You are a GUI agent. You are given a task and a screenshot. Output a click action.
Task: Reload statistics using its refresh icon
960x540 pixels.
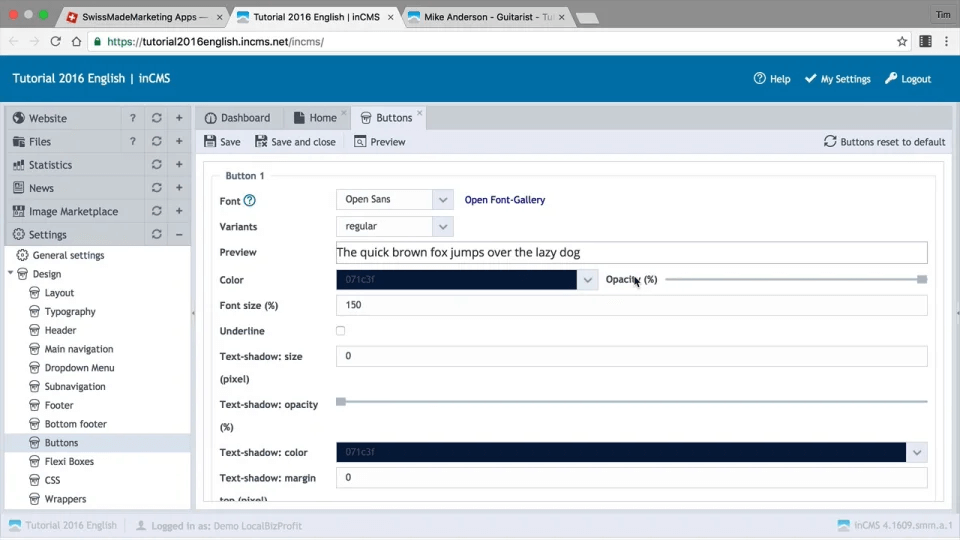tap(156, 165)
